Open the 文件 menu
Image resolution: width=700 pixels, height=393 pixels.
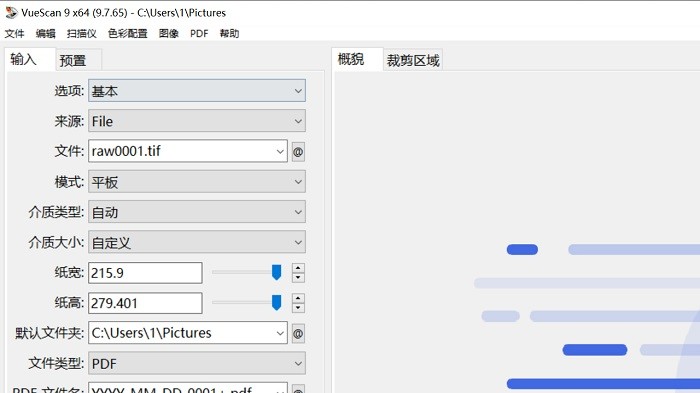[14, 33]
